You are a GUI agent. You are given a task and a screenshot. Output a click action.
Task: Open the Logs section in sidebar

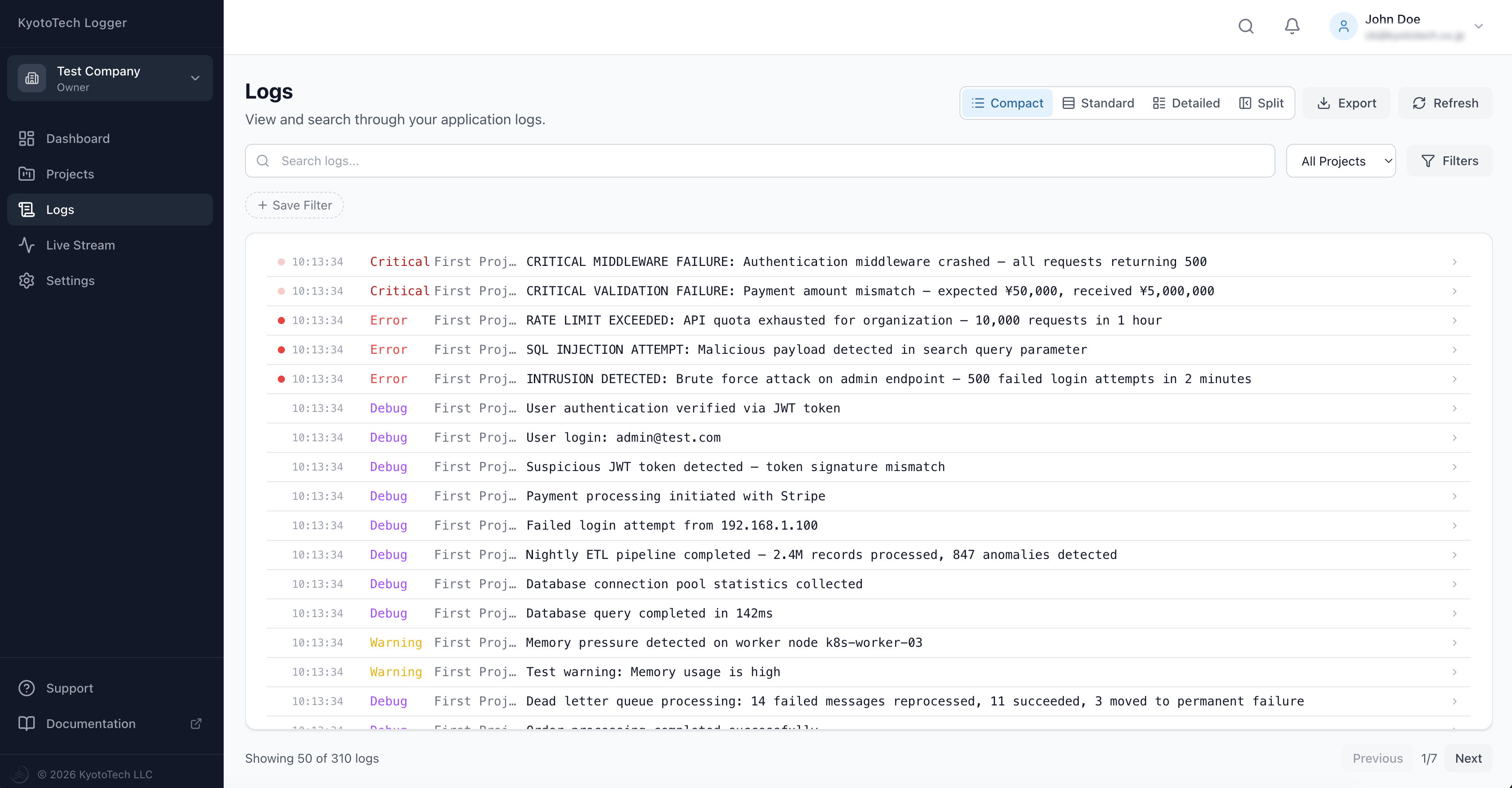(x=59, y=210)
